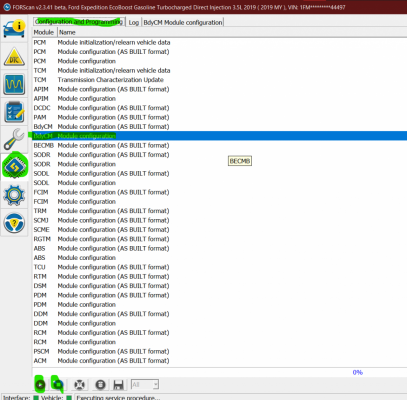The height and width of the screenshot is (400, 407).
Task: Click the floppy disk save icon
Action: coord(118,385)
